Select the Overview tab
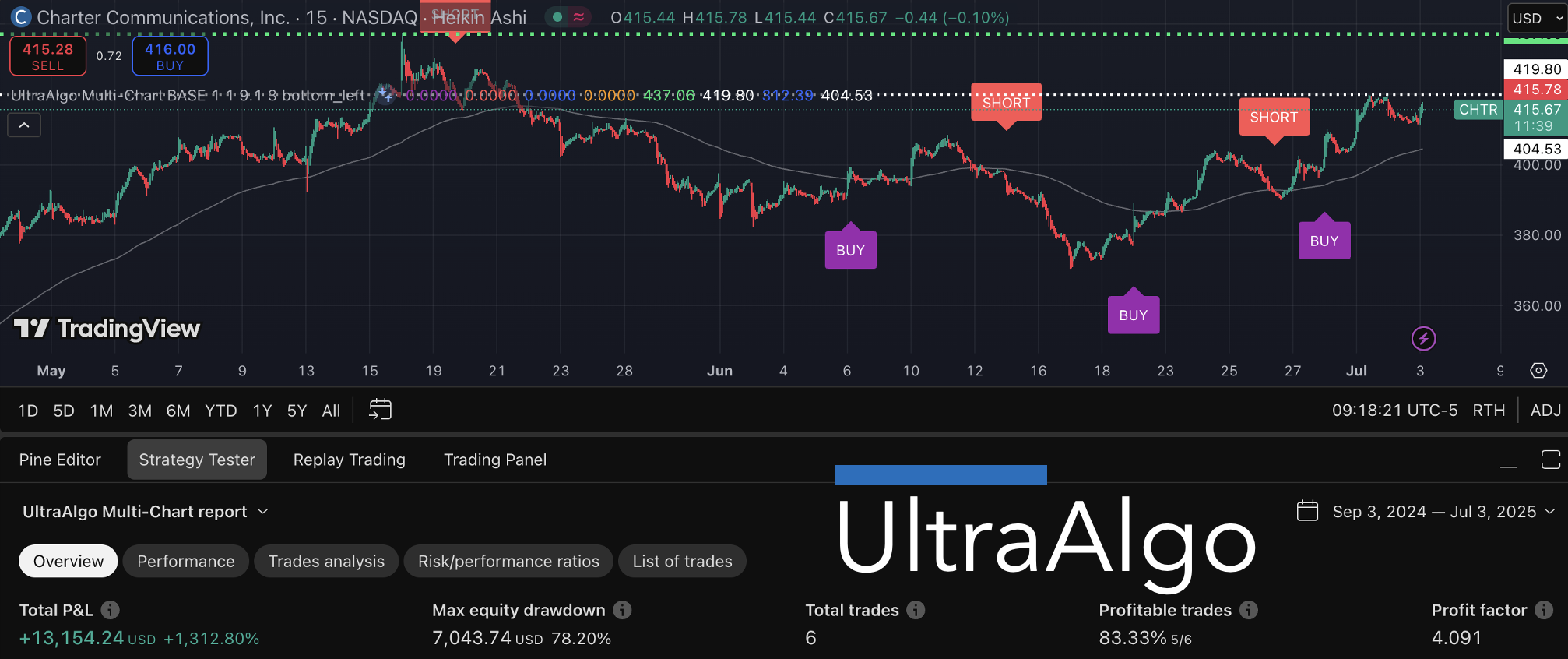This screenshot has width=1568, height=659. point(69,561)
